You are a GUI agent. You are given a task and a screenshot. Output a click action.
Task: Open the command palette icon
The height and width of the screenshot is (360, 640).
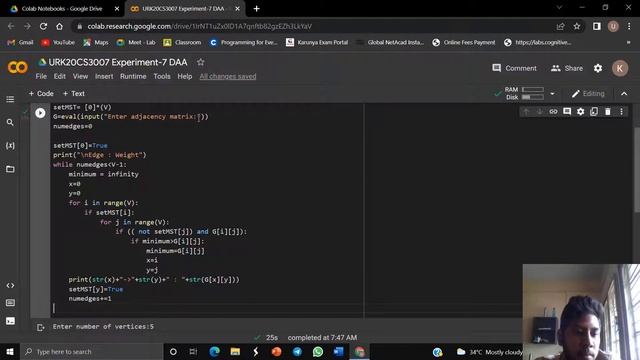click(x=10, y=303)
